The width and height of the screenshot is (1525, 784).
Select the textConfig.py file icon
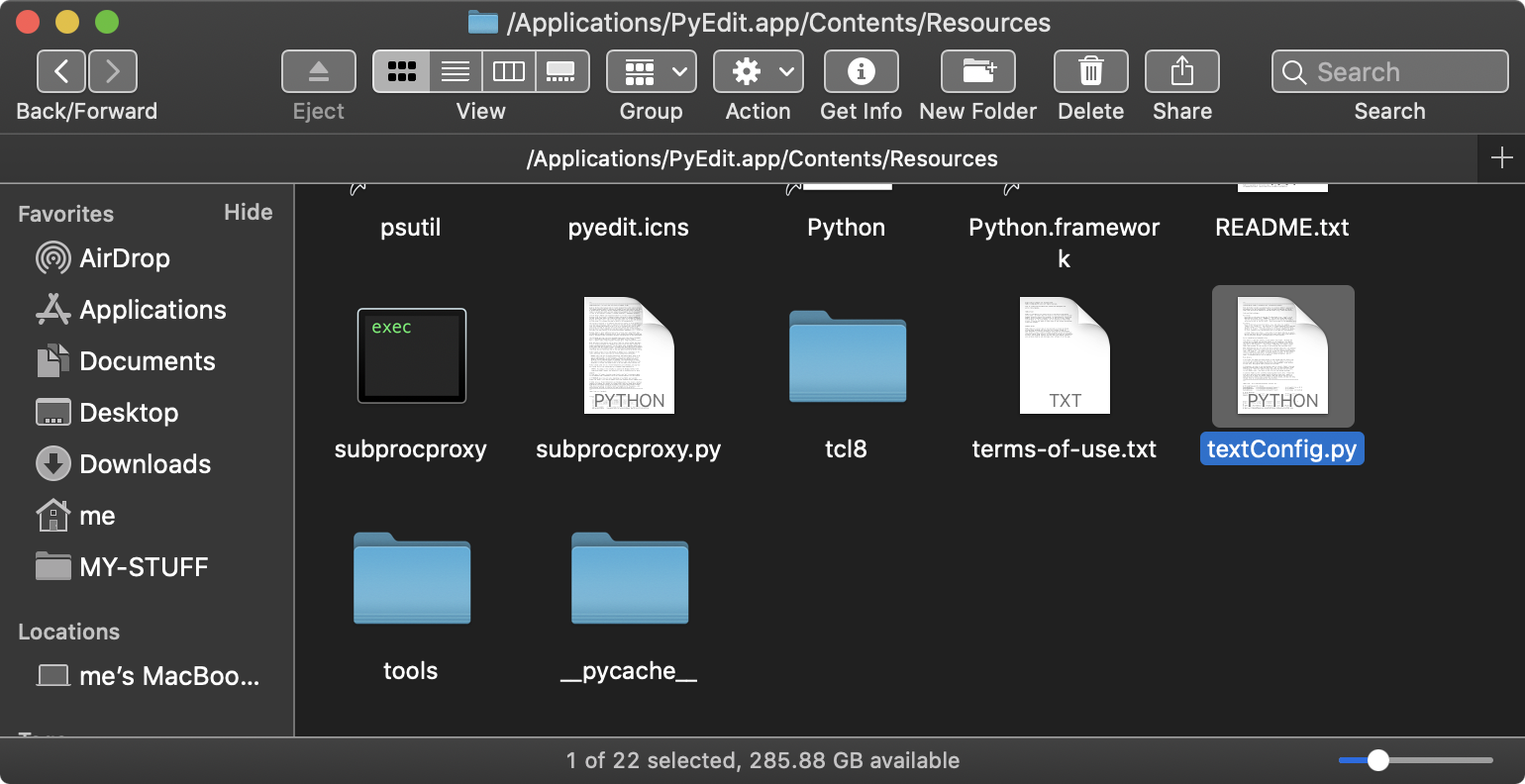click(x=1282, y=355)
